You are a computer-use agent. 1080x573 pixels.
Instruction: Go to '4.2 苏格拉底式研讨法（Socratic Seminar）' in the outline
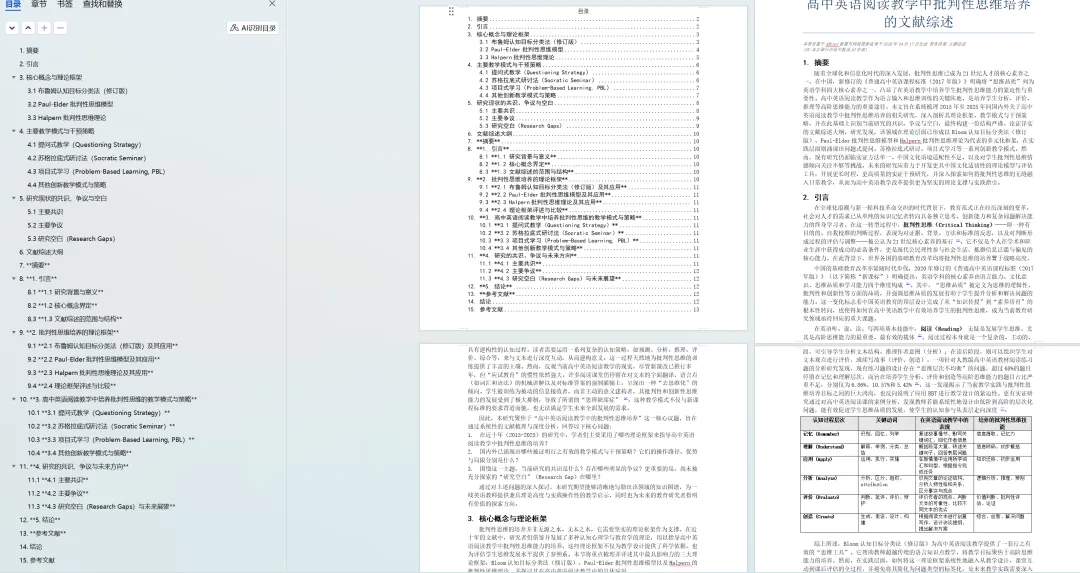(x=86, y=158)
